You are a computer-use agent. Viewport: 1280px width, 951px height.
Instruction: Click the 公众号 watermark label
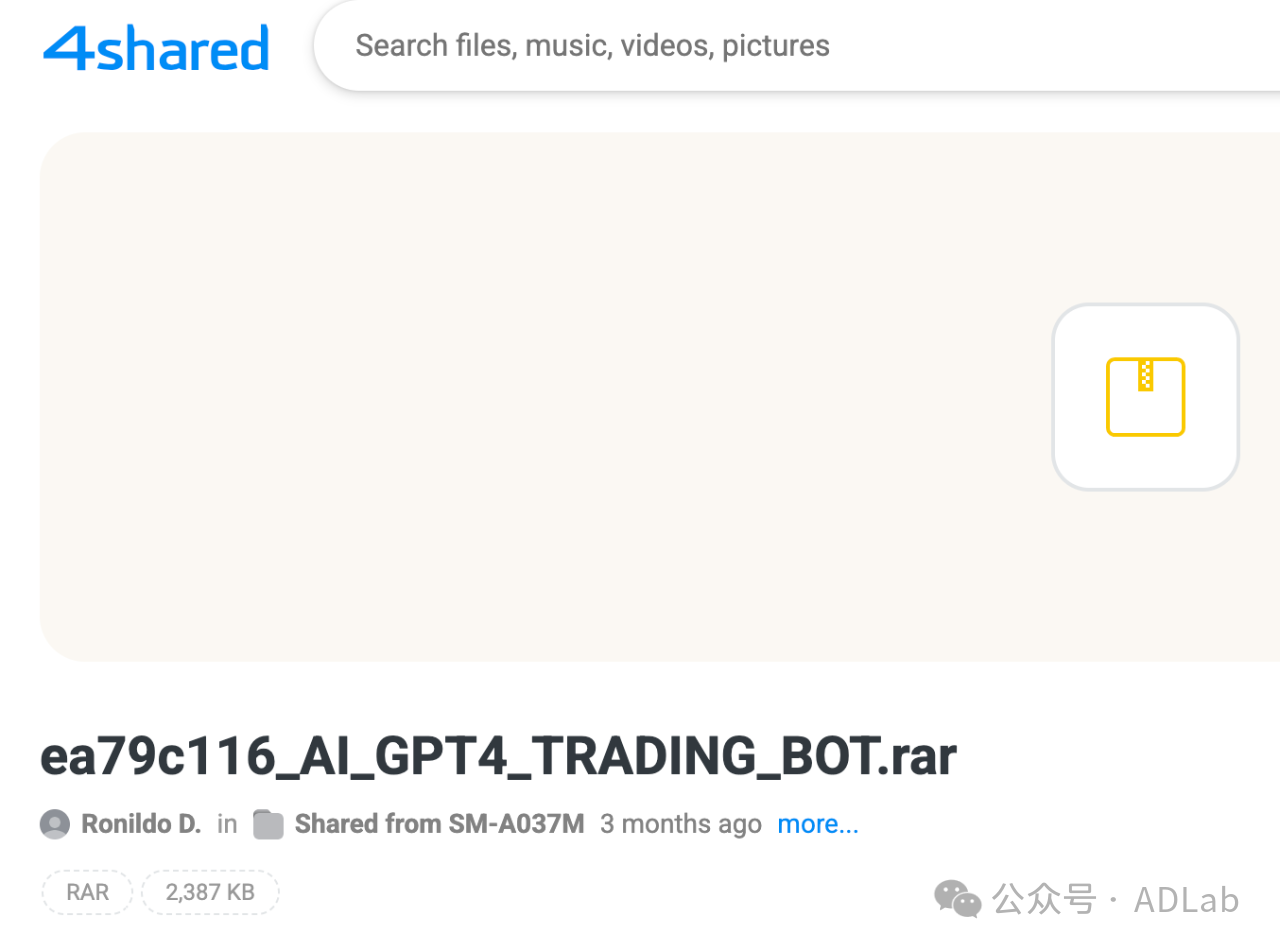pos(1043,900)
